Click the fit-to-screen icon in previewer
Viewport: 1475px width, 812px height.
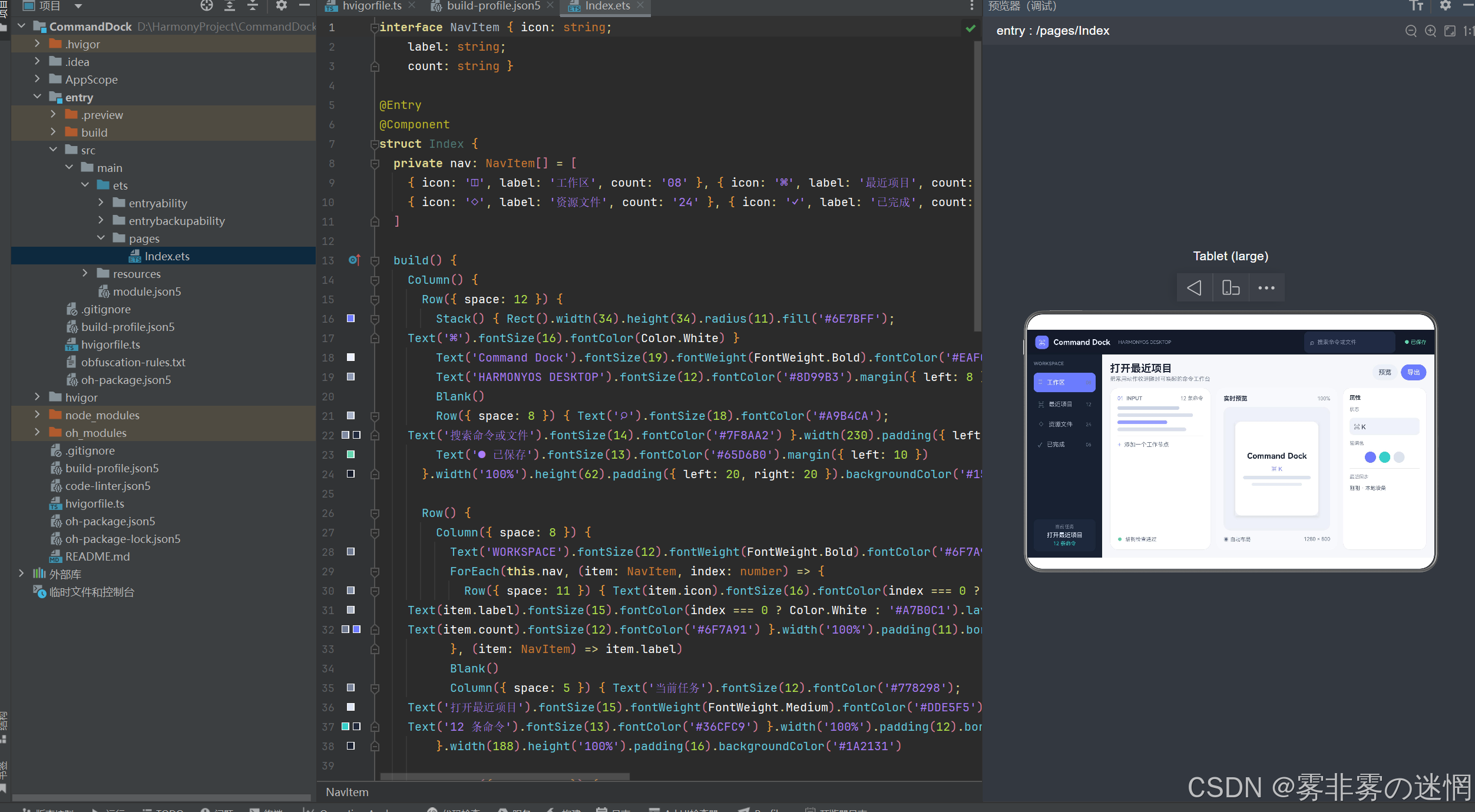[1450, 31]
